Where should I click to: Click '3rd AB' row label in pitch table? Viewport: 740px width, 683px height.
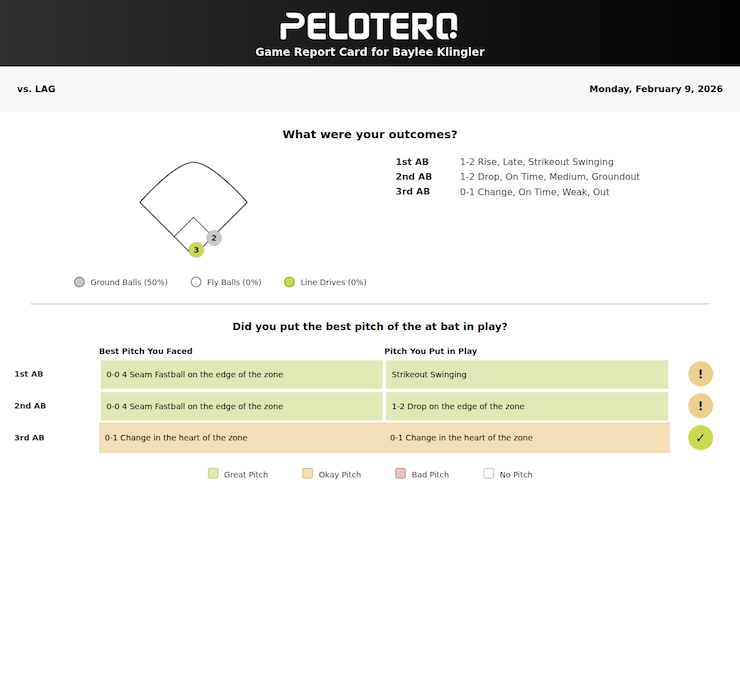29,438
